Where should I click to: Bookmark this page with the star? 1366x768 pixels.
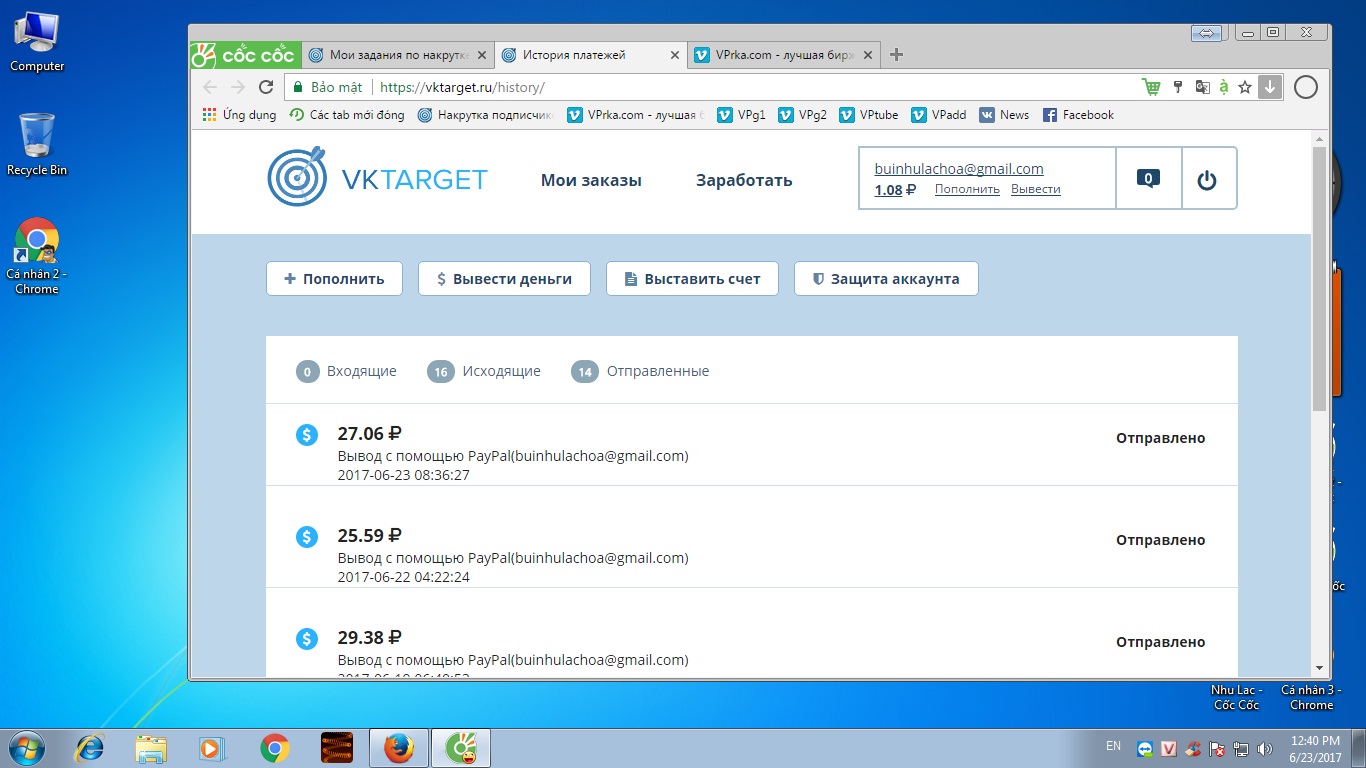(1245, 87)
